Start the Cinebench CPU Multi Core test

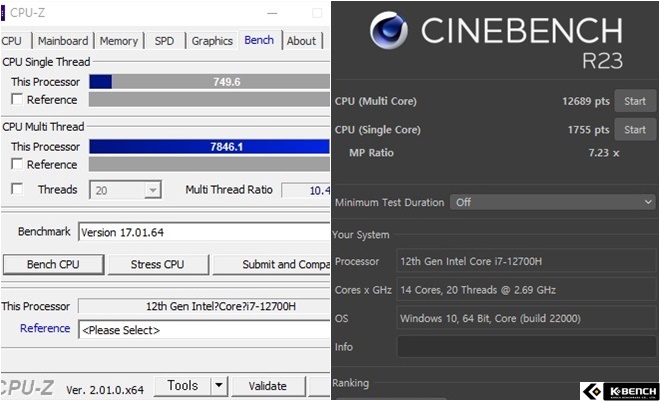(x=635, y=101)
